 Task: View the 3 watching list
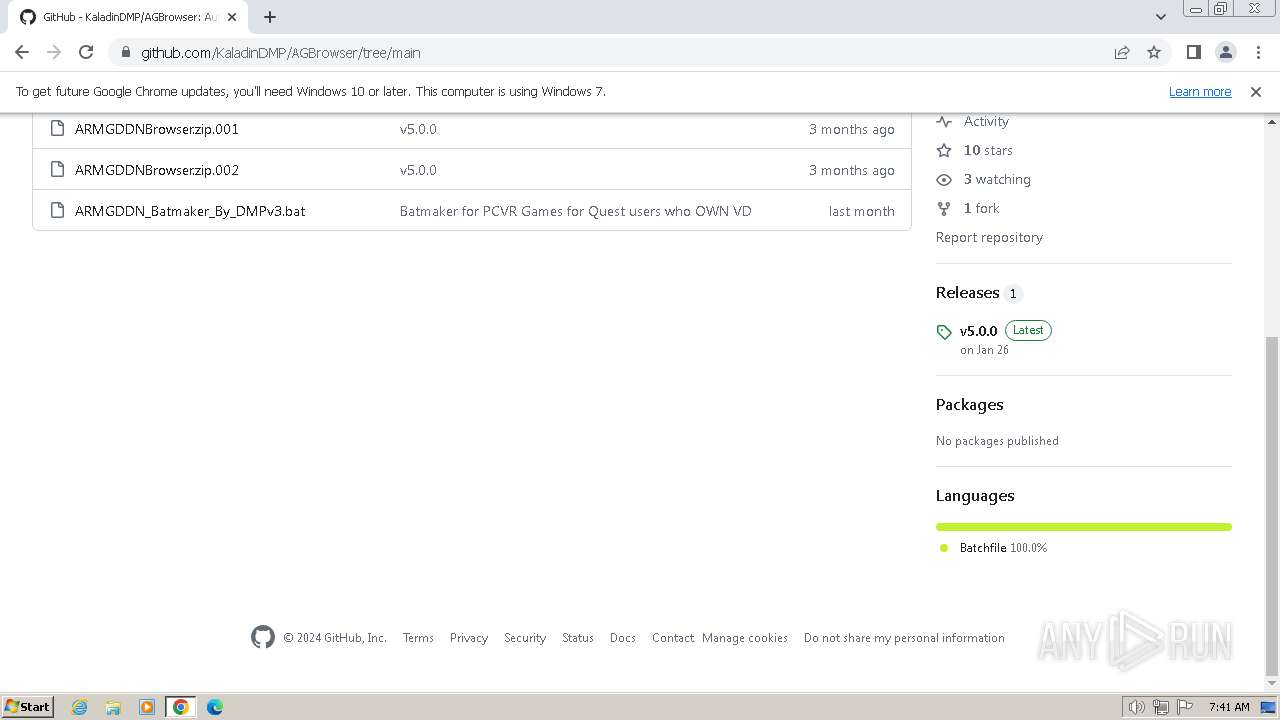(997, 179)
